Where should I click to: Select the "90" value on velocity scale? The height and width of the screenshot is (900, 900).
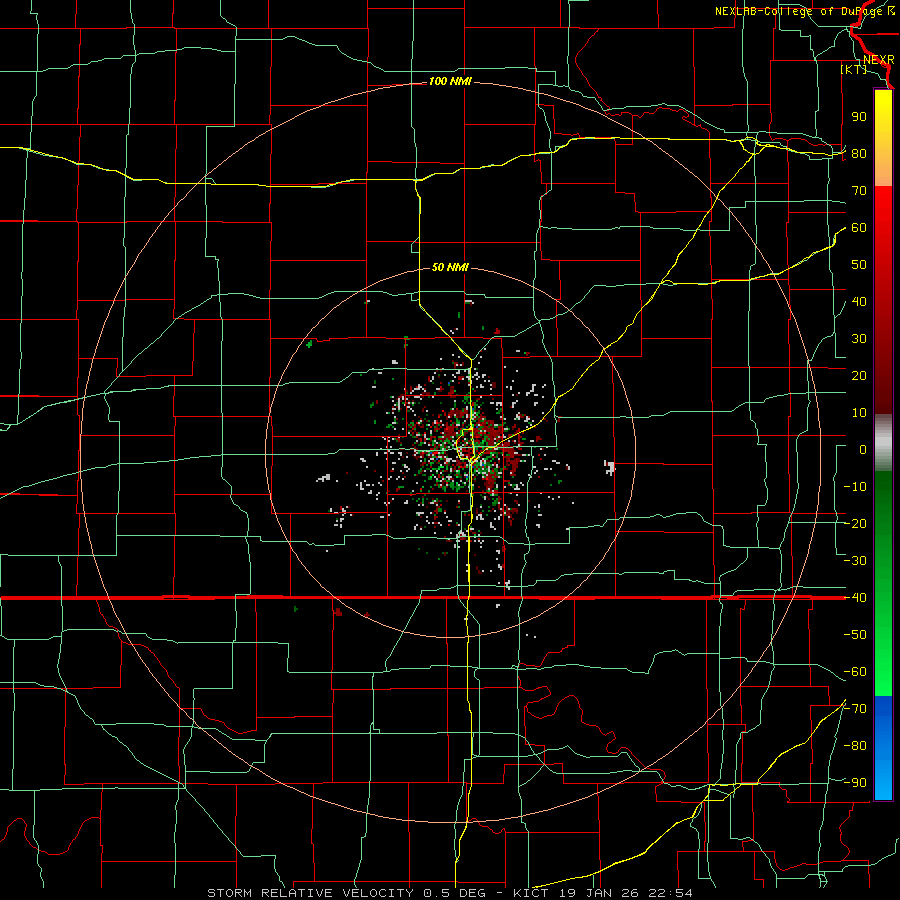[859, 117]
